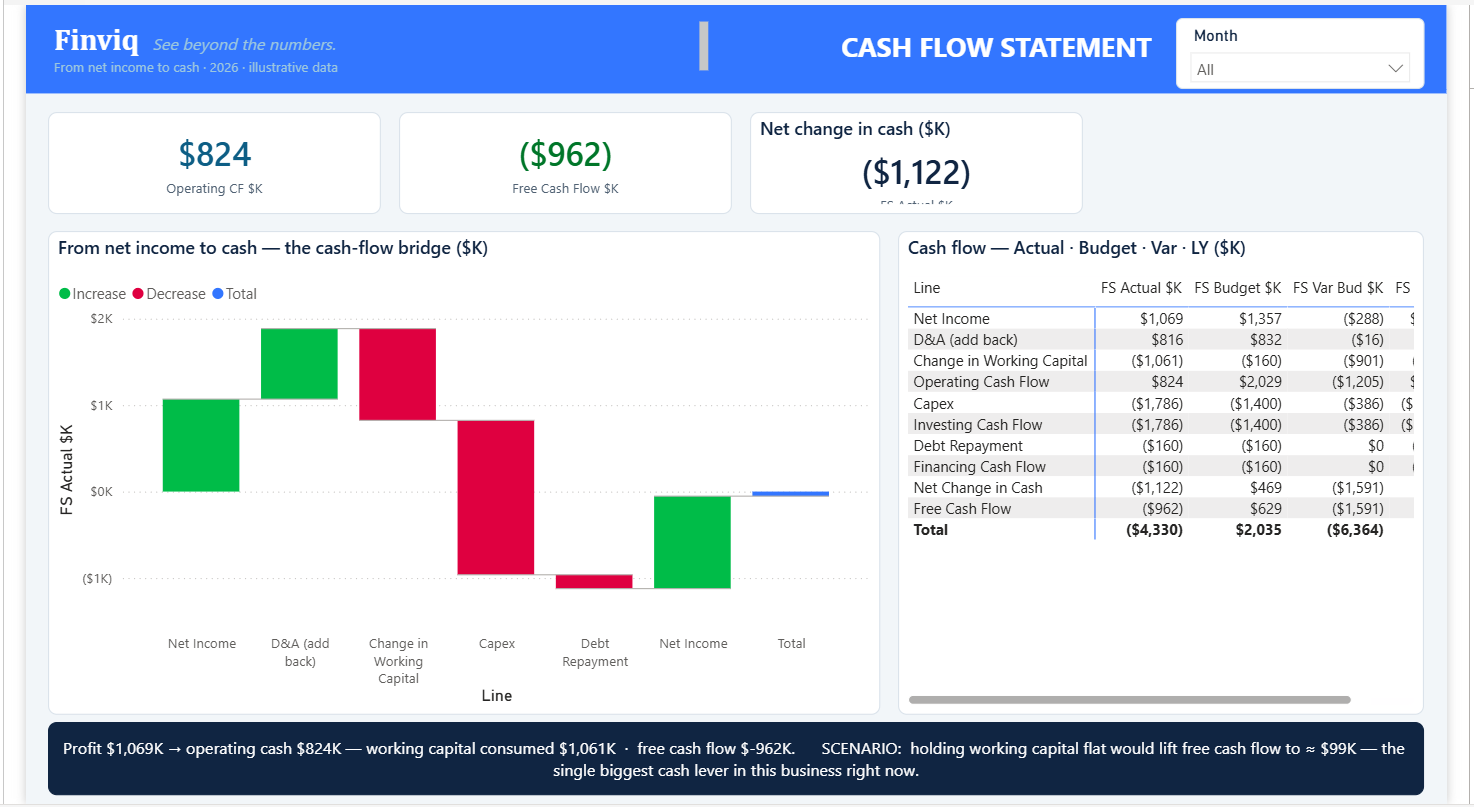Click the FS Actual $K y-axis label
1474x807 pixels.
tap(67, 470)
